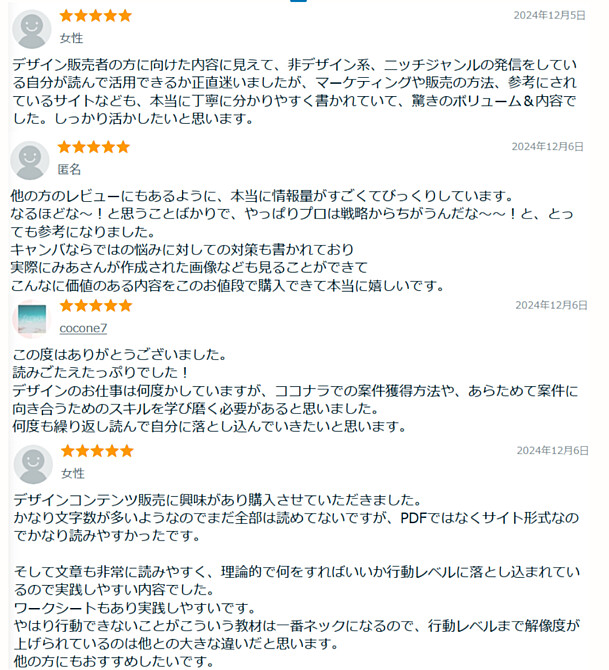Screen dimensions: 609x670
Task: Click the 2024年12月6日 date on cocone7 review
Action: pyautogui.click(x=551, y=305)
